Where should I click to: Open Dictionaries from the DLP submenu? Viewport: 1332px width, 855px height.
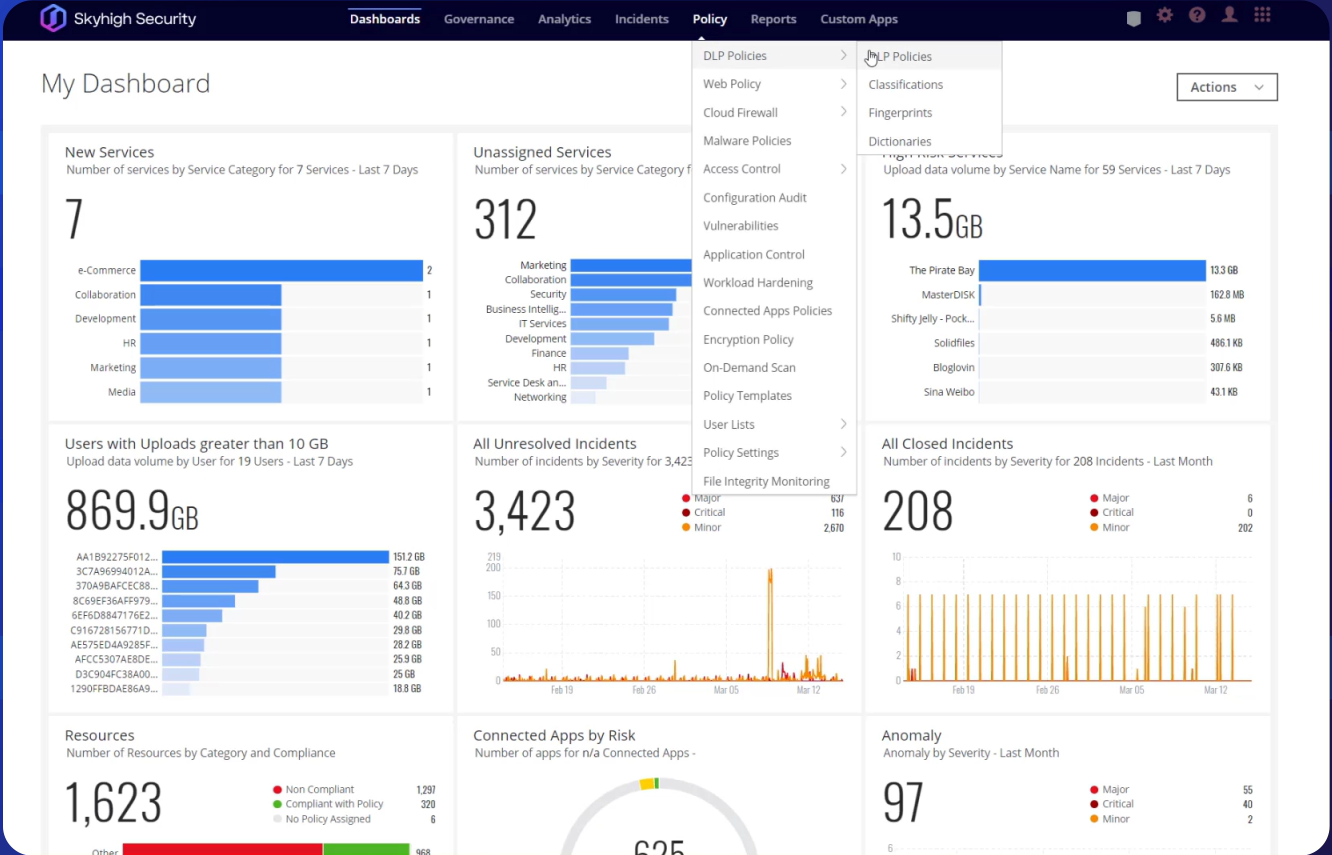(898, 141)
